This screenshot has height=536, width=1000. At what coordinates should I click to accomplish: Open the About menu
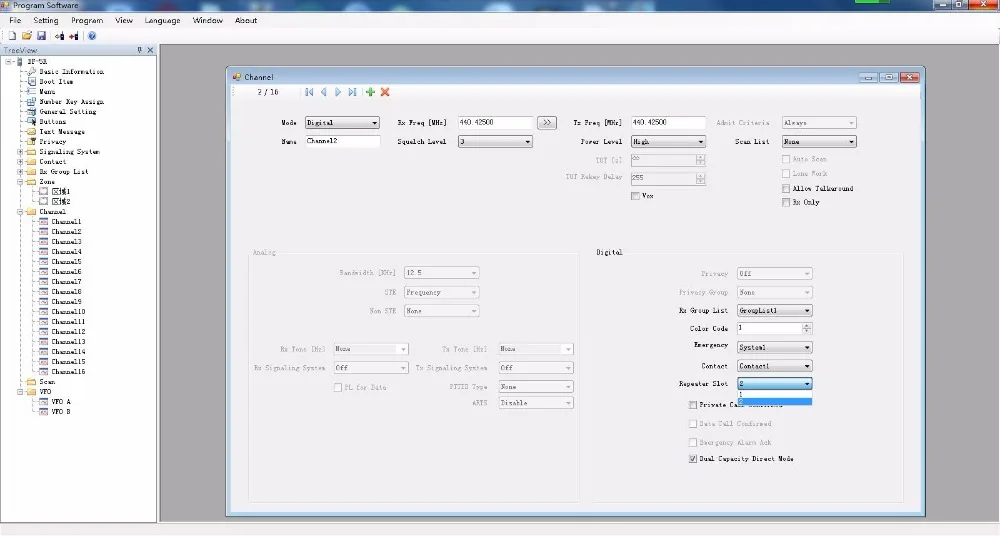pyautogui.click(x=246, y=20)
